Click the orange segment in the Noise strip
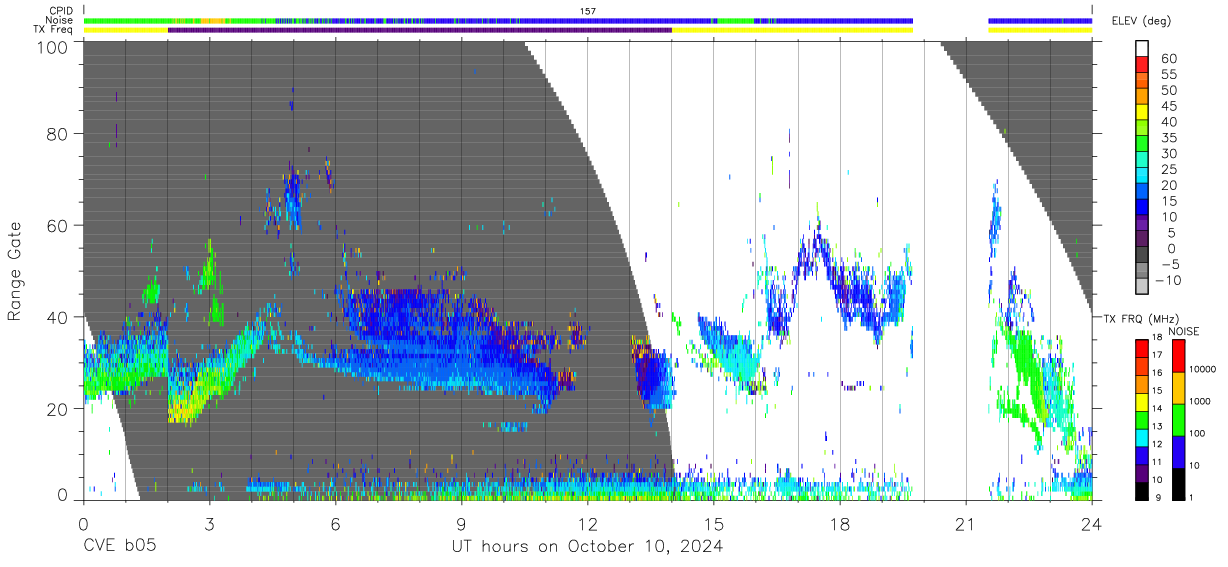The height and width of the screenshot is (567, 1228). [212, 20]
